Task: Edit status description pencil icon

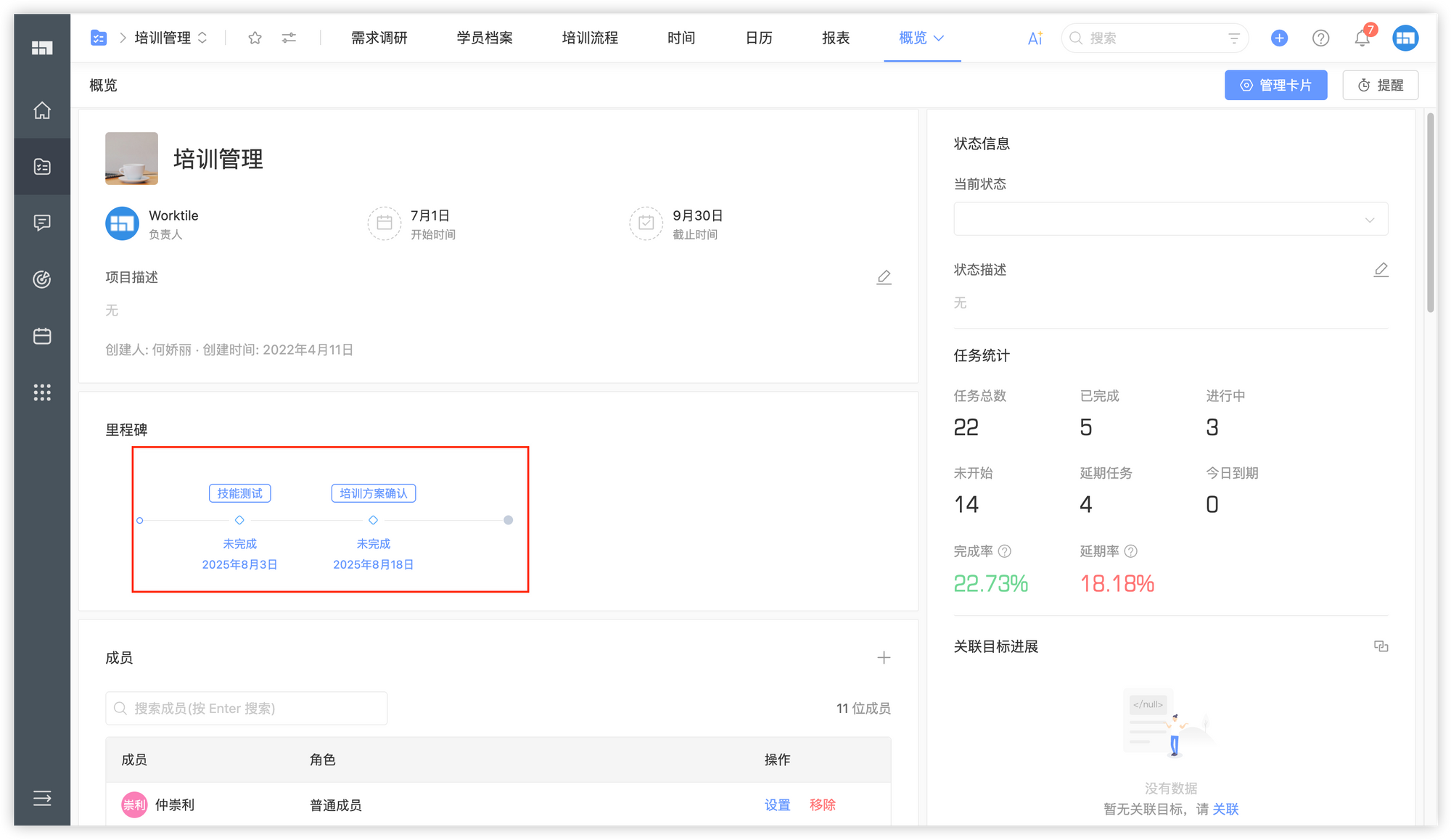Action: (x=1381, y=270)
